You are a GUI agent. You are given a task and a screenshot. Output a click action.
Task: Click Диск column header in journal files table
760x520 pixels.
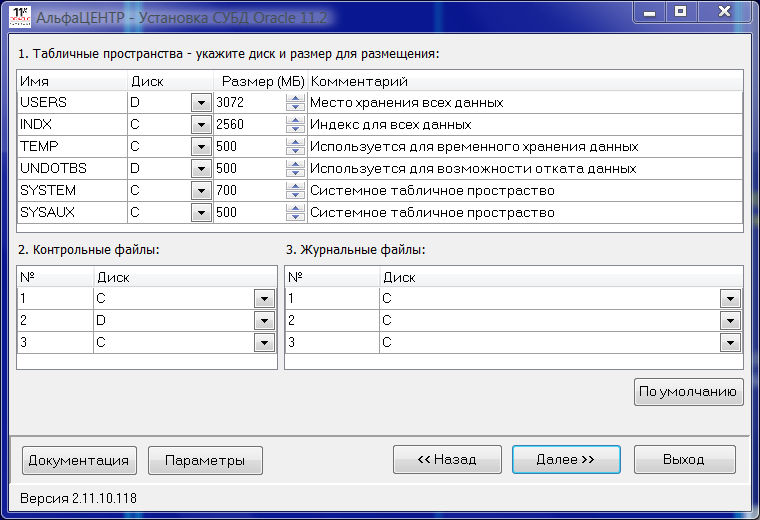coord(561,278)
